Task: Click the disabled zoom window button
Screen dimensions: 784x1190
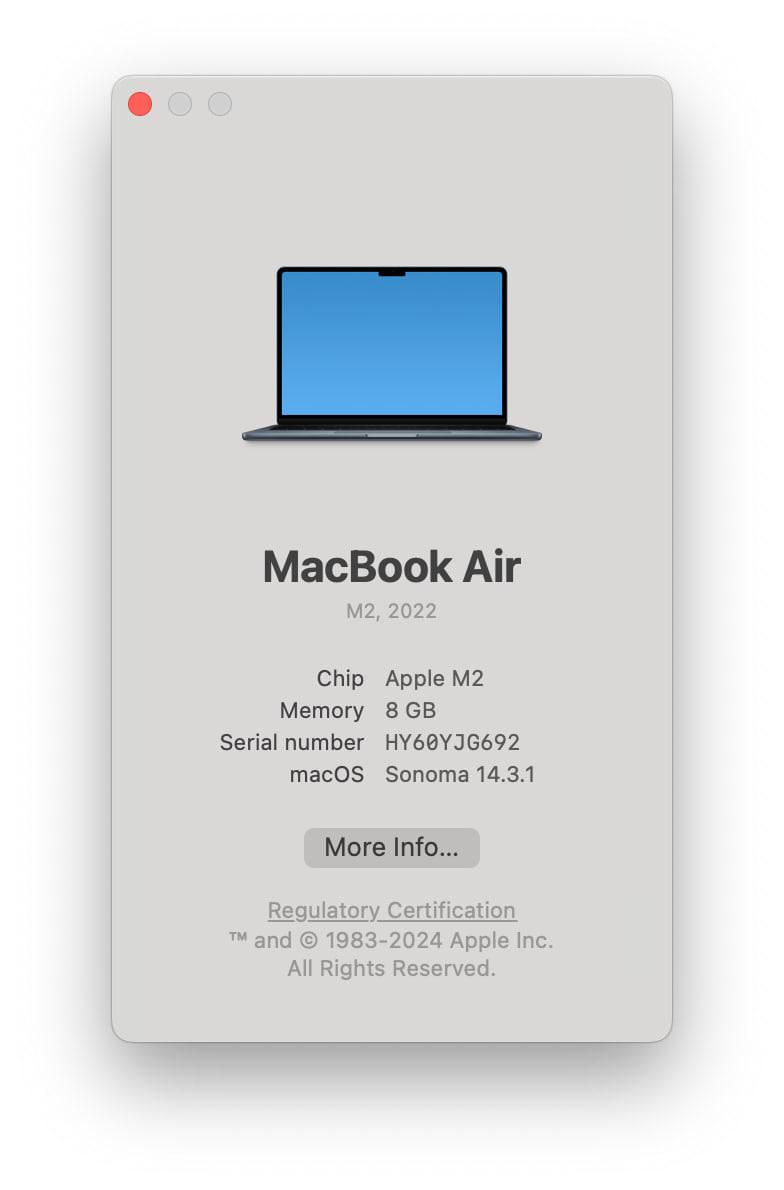Action: click(x=220, y=104)
